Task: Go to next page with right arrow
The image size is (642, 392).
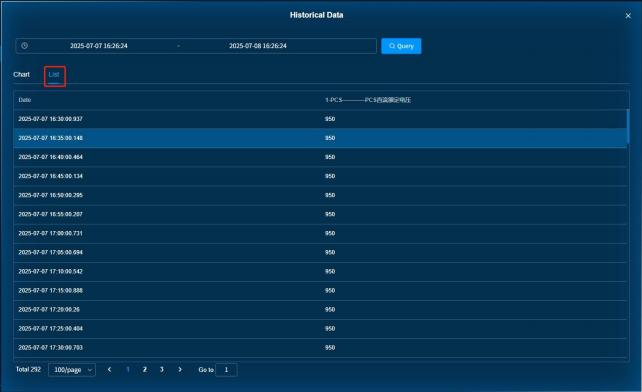Action: 180,369
